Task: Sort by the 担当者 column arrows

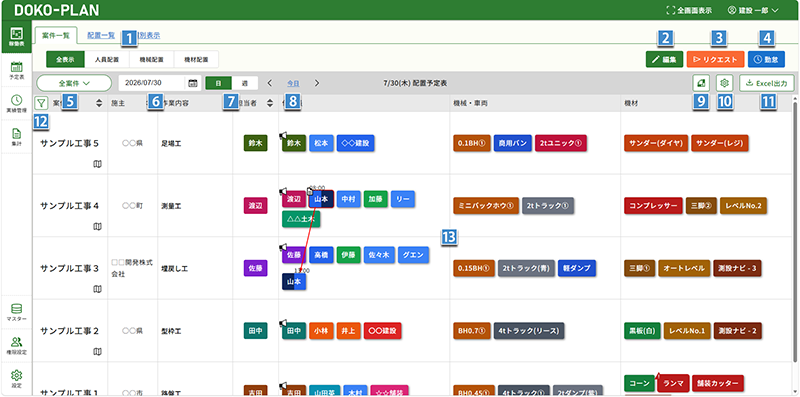Action: coord(269,103)
